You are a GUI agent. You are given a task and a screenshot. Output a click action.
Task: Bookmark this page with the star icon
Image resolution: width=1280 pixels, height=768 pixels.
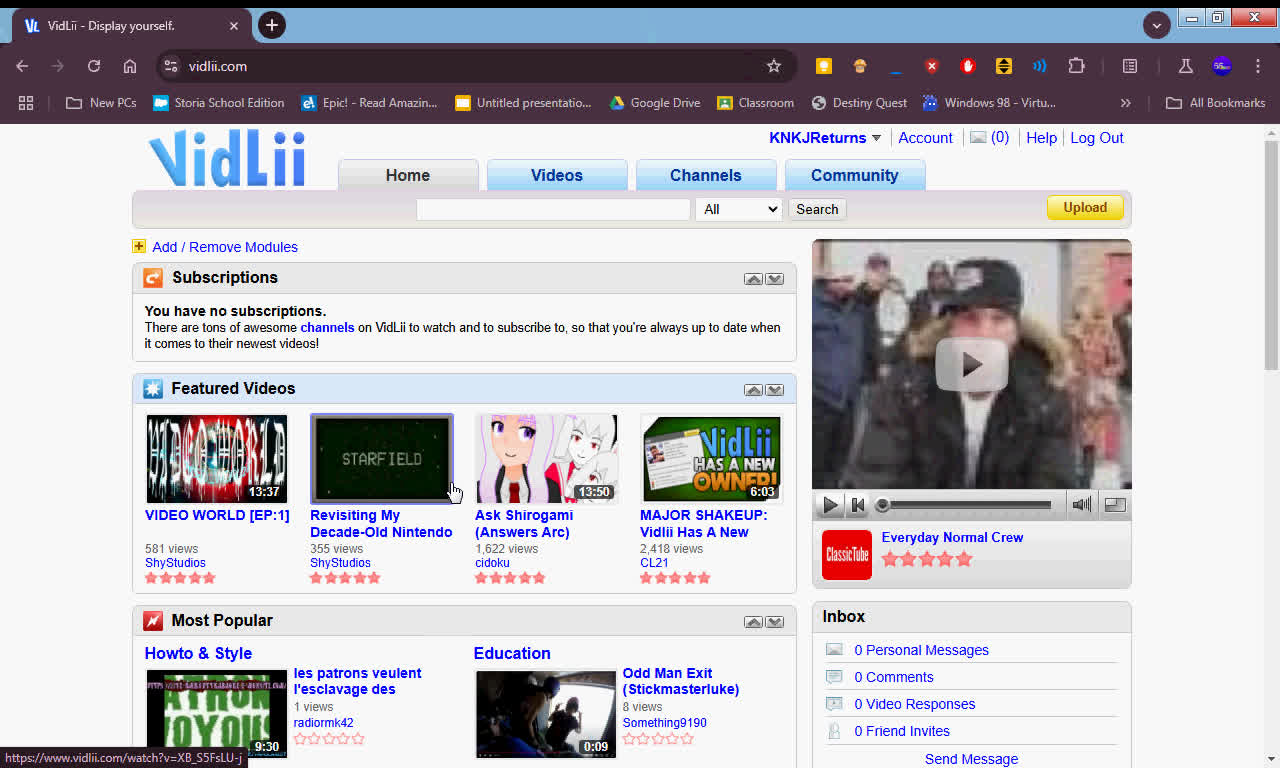tap(773, 66)
